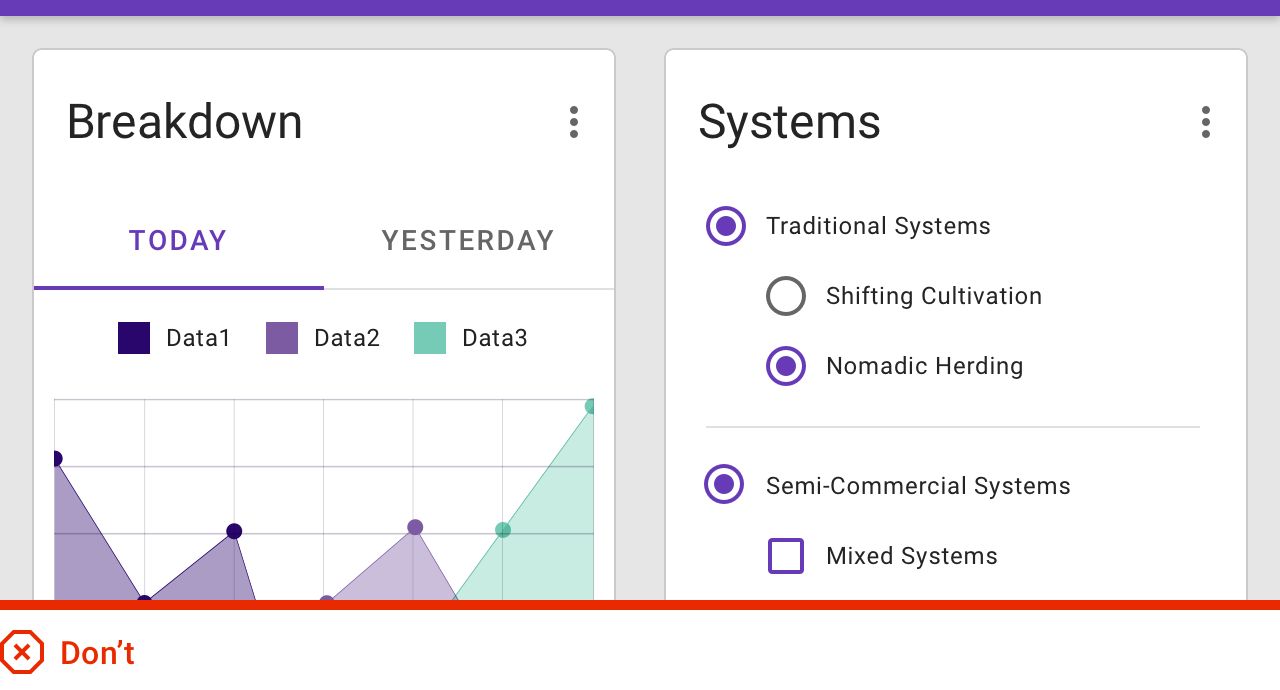This screenshot has width=1280, height=690.
Task: Click the top-right Data3 chart point
Action: coord(591,407)
